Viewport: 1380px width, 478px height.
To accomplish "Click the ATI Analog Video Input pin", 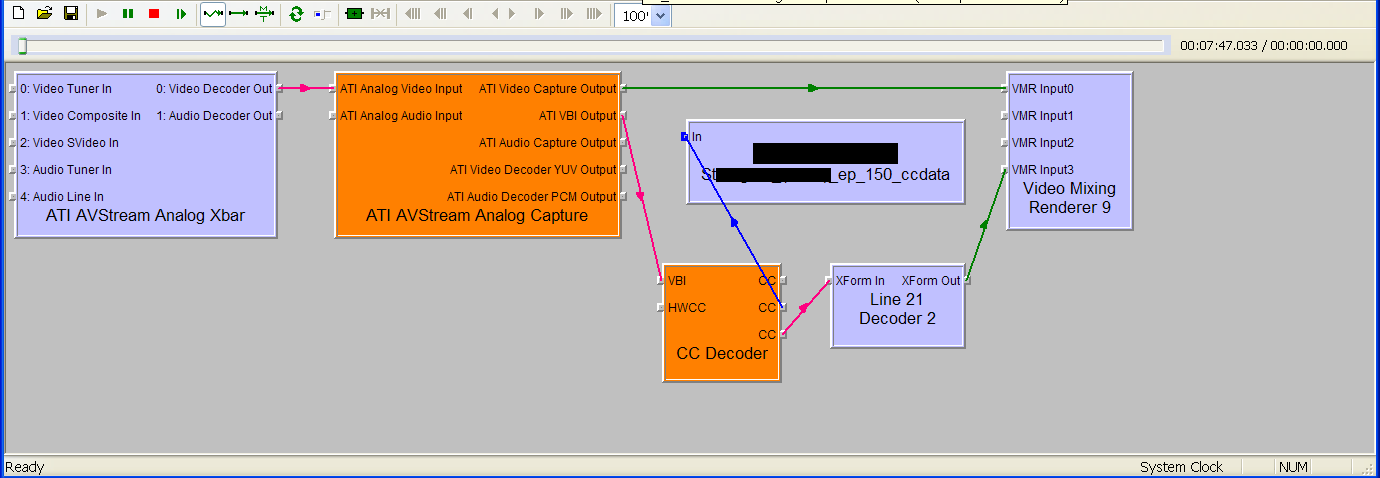I will pos(401,89).
